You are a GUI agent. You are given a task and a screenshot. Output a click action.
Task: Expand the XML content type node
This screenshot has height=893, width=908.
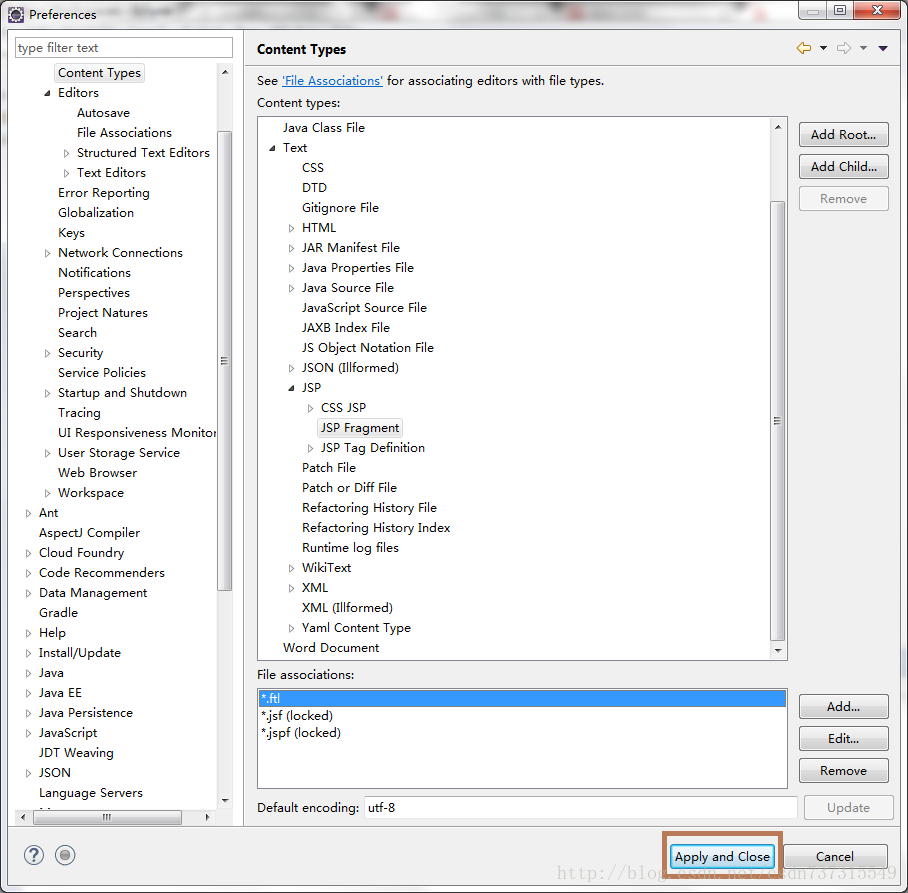291,588
